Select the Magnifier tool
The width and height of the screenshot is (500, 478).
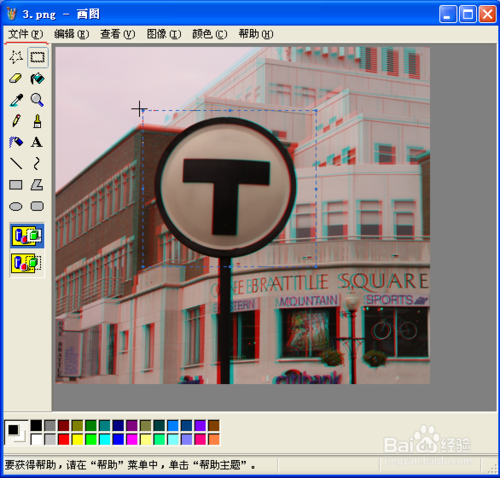point(37,100)
